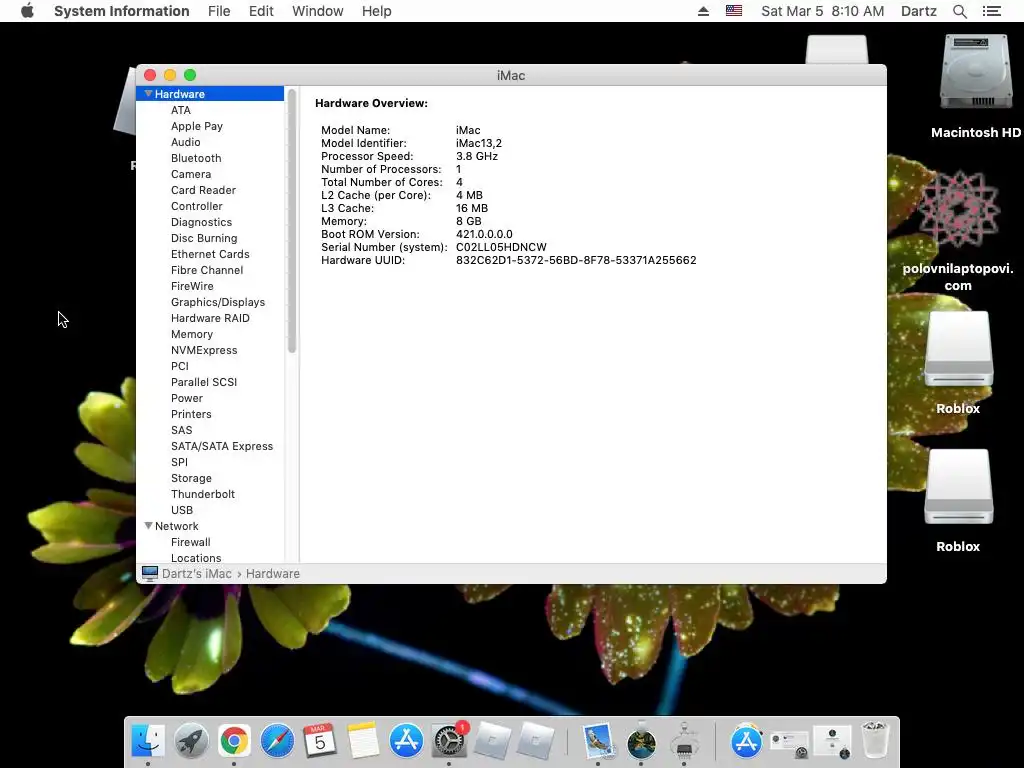The width and height of the screenshot is (1024, 768).
Task: Open Safari compass icon in dock
Action: pos(277,741)
